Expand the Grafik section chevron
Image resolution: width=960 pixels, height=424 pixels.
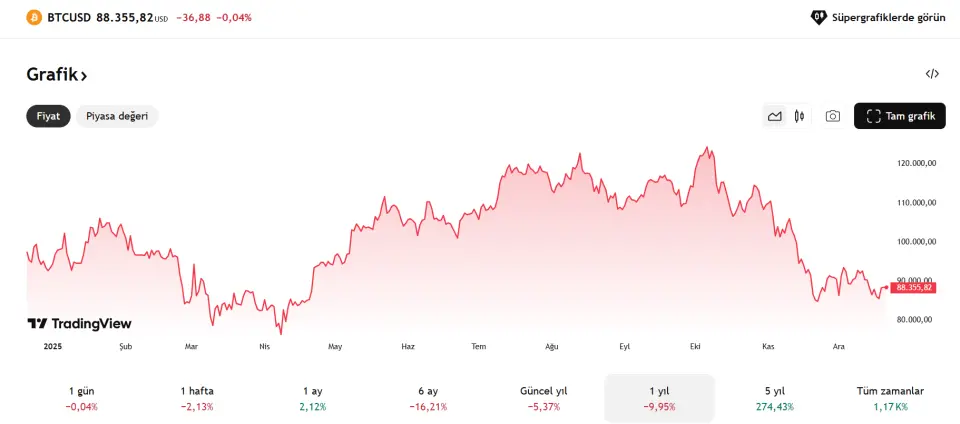[84, 75]
